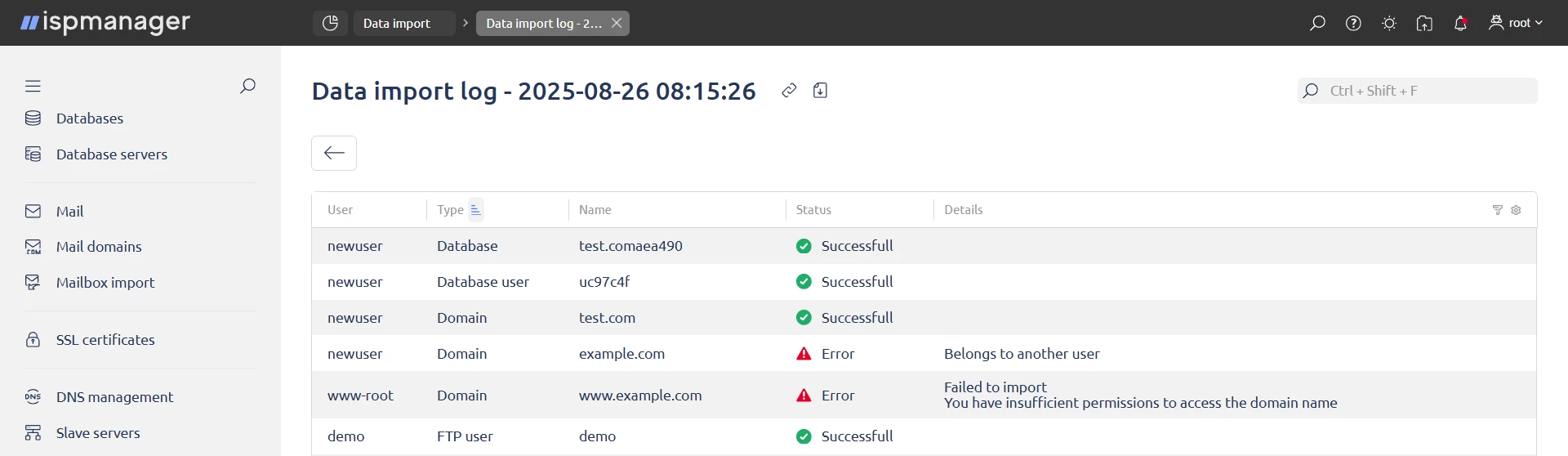This screenshot has width=1568, height=456.
Task: Open the notifications bell icon
Action: 1460,23
